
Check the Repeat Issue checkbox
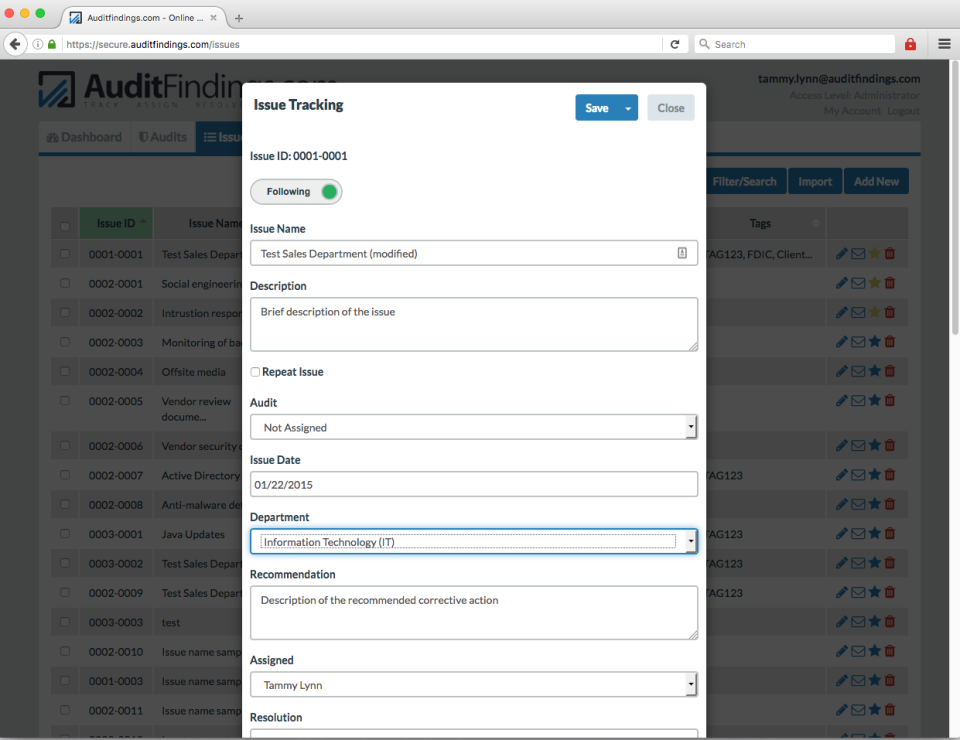click(x=254, y=371)
